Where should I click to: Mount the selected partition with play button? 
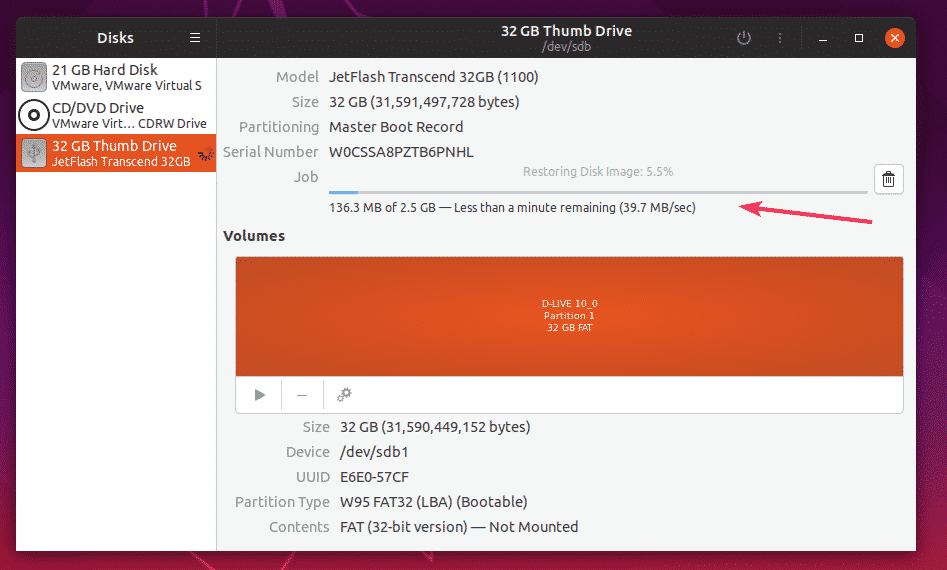click(x=260, y=395)
